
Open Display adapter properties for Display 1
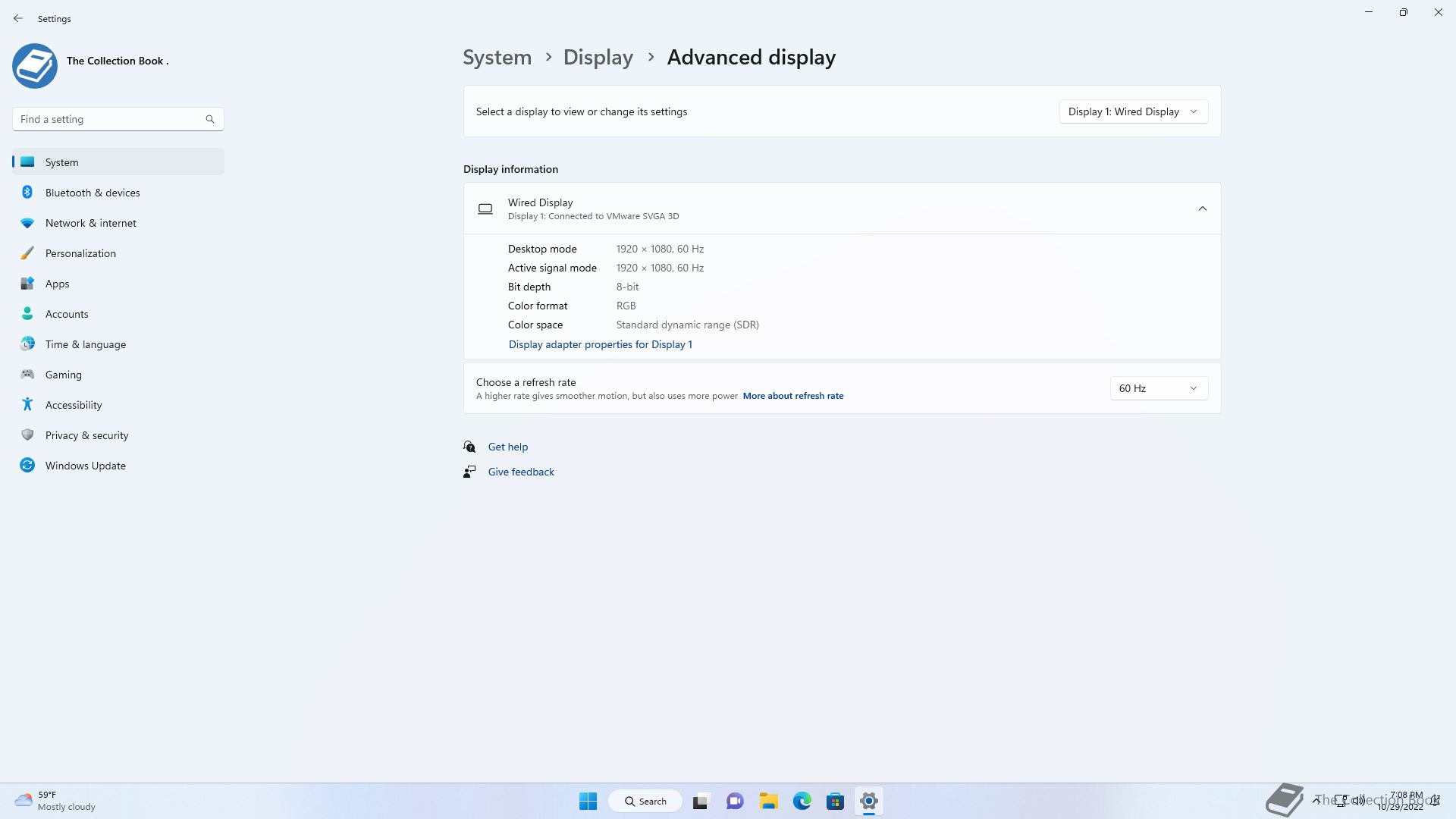click(x=600, y=344)
